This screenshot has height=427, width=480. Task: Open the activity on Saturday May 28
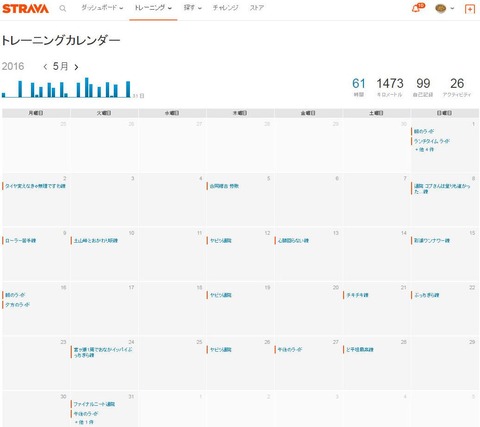(360, 350)
